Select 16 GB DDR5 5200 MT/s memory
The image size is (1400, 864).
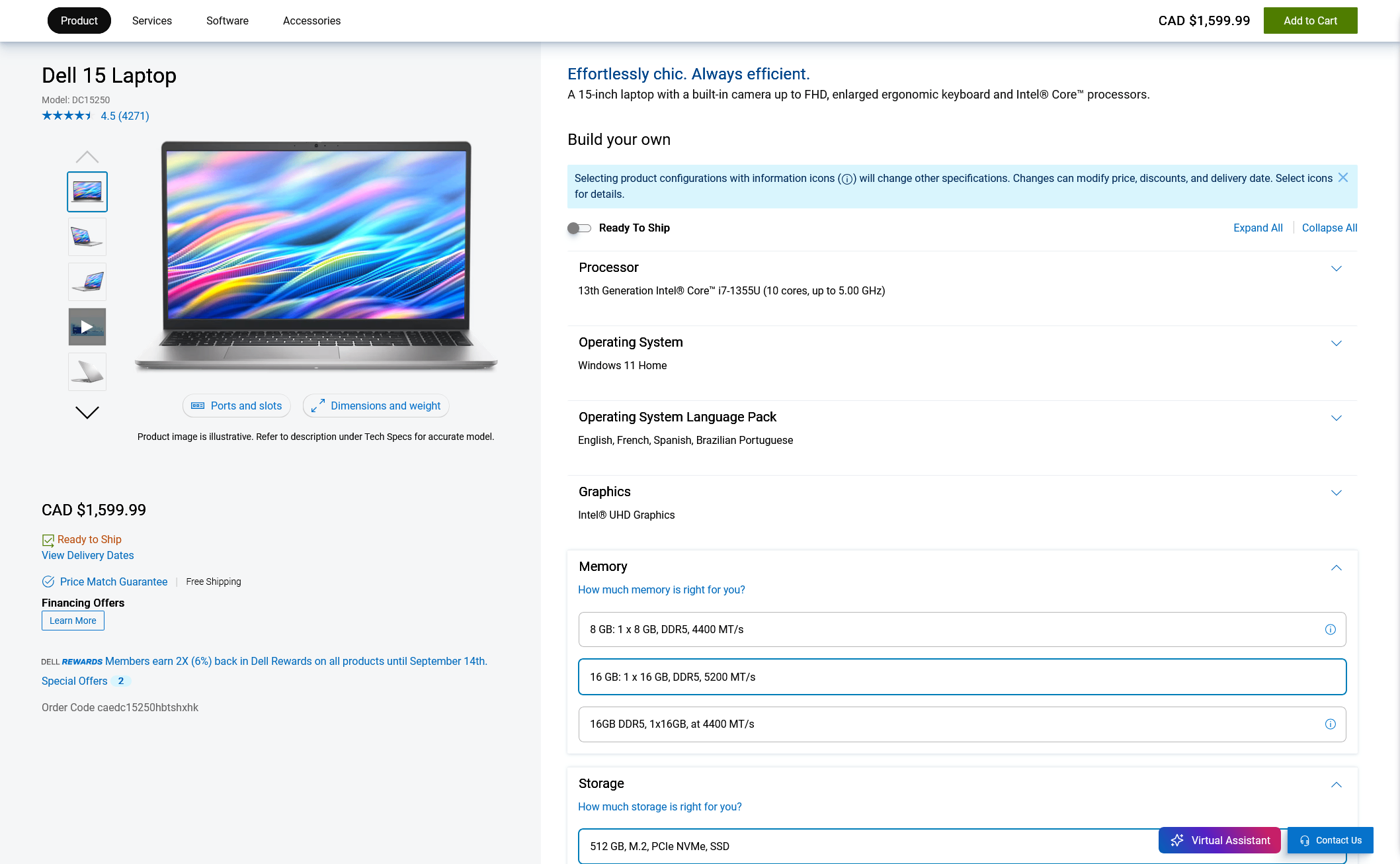(x=962, y=677)
